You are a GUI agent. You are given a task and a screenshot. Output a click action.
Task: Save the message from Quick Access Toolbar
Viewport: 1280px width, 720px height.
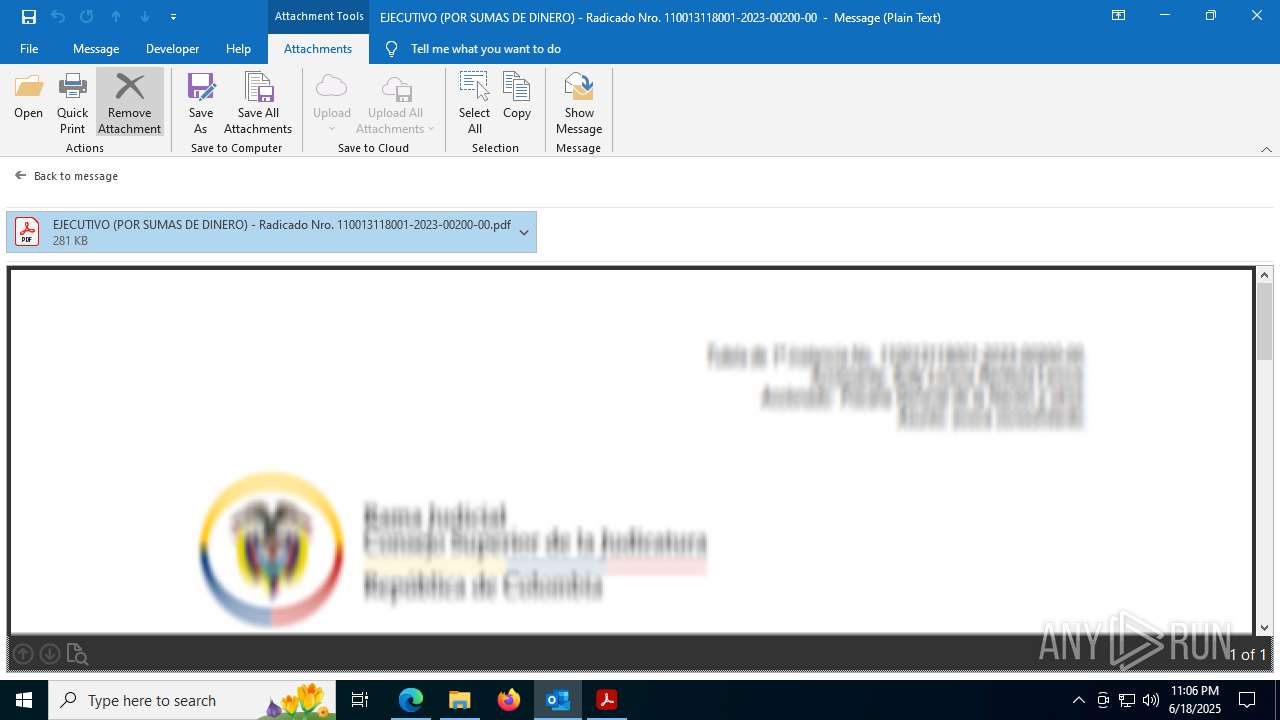(29, 17)
